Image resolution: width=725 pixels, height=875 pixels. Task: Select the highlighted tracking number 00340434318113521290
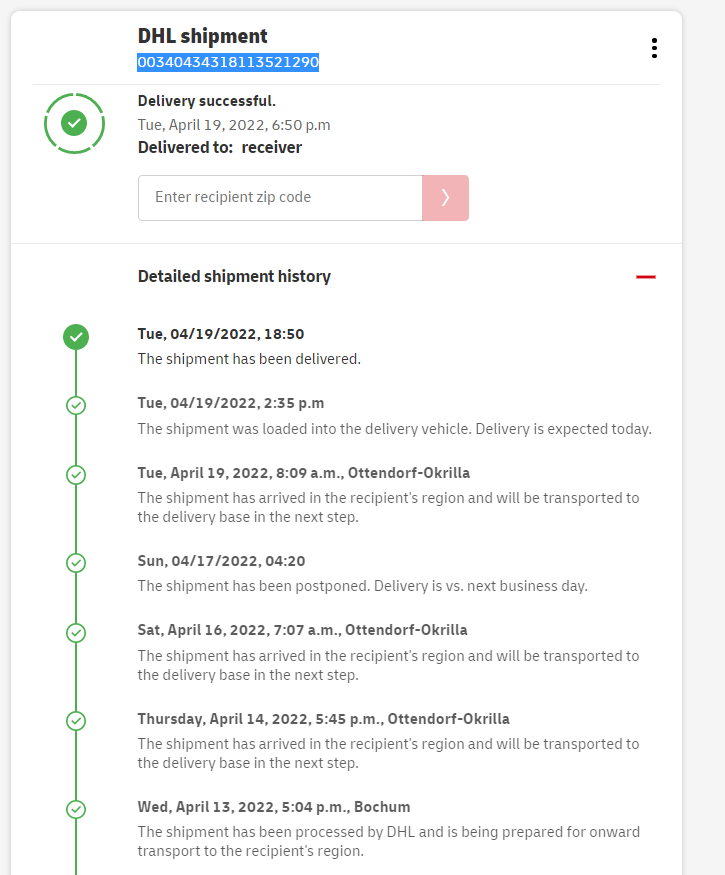228,62
